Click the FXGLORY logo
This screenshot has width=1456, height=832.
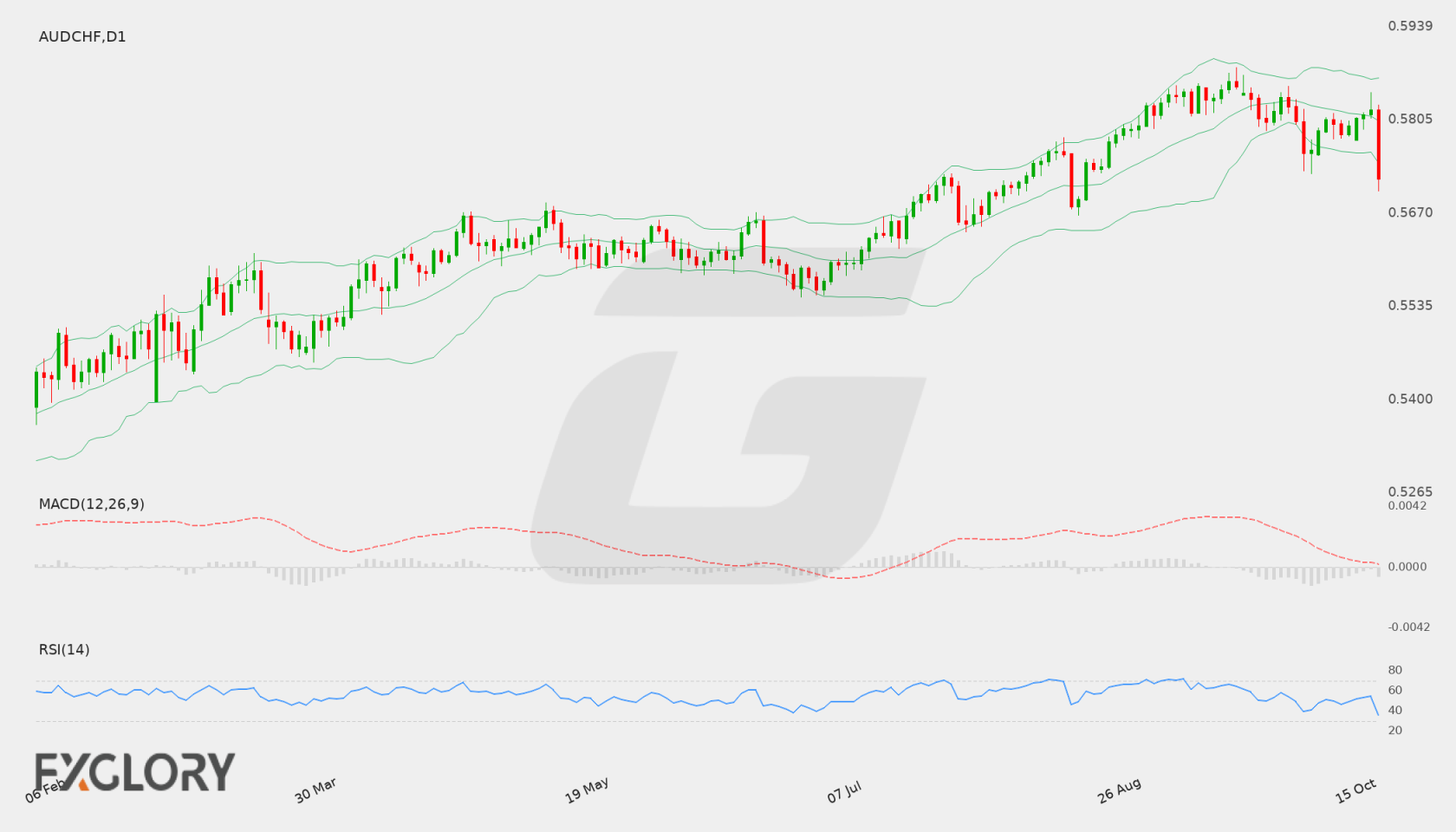click(134, 771)
